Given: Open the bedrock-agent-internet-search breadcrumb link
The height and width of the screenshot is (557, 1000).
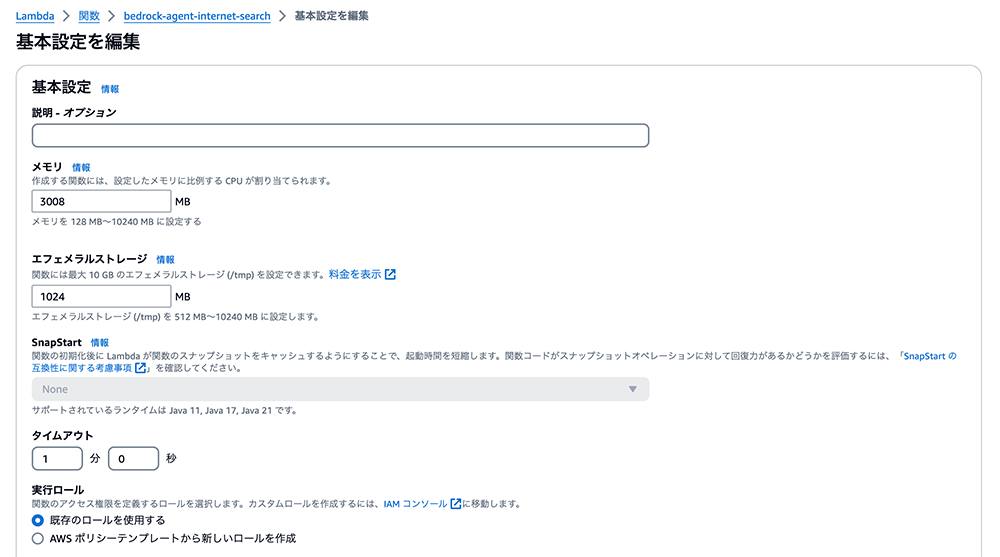Looking at the screenshot, I should pyautogui.click(x=197, y=16).
